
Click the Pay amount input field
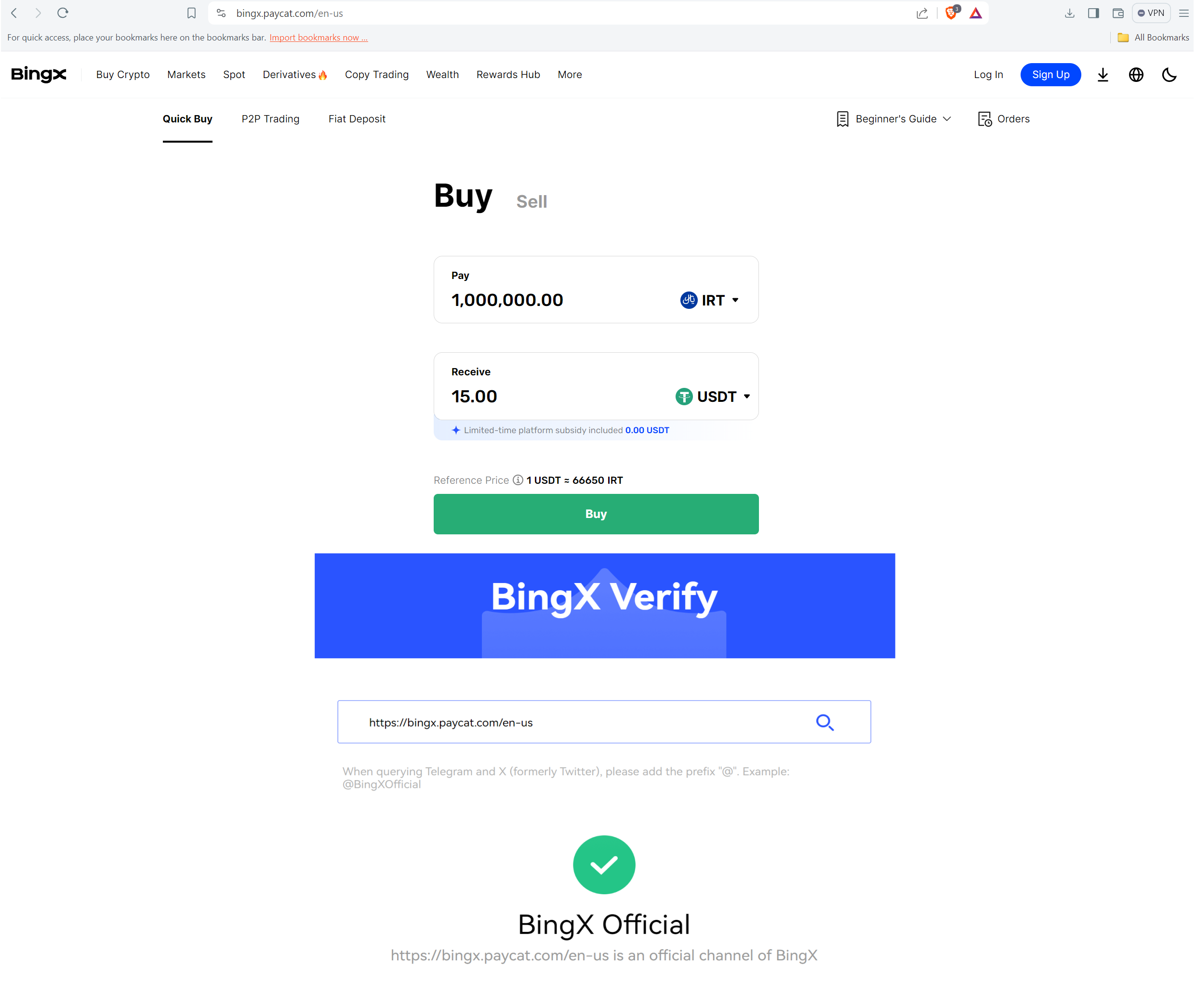click(x=506, y=299)
